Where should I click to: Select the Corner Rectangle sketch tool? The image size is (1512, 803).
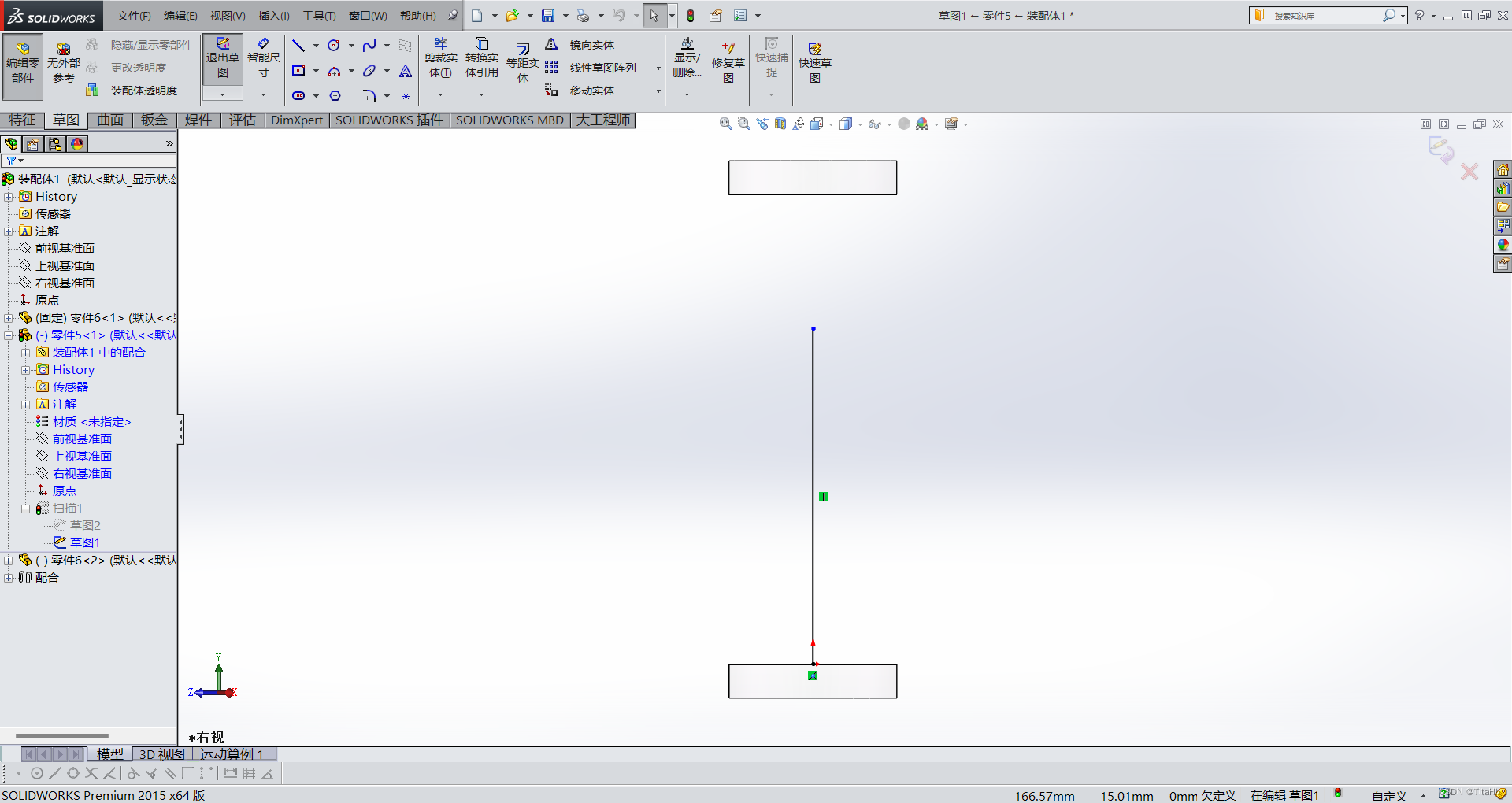tap(298, 71)
